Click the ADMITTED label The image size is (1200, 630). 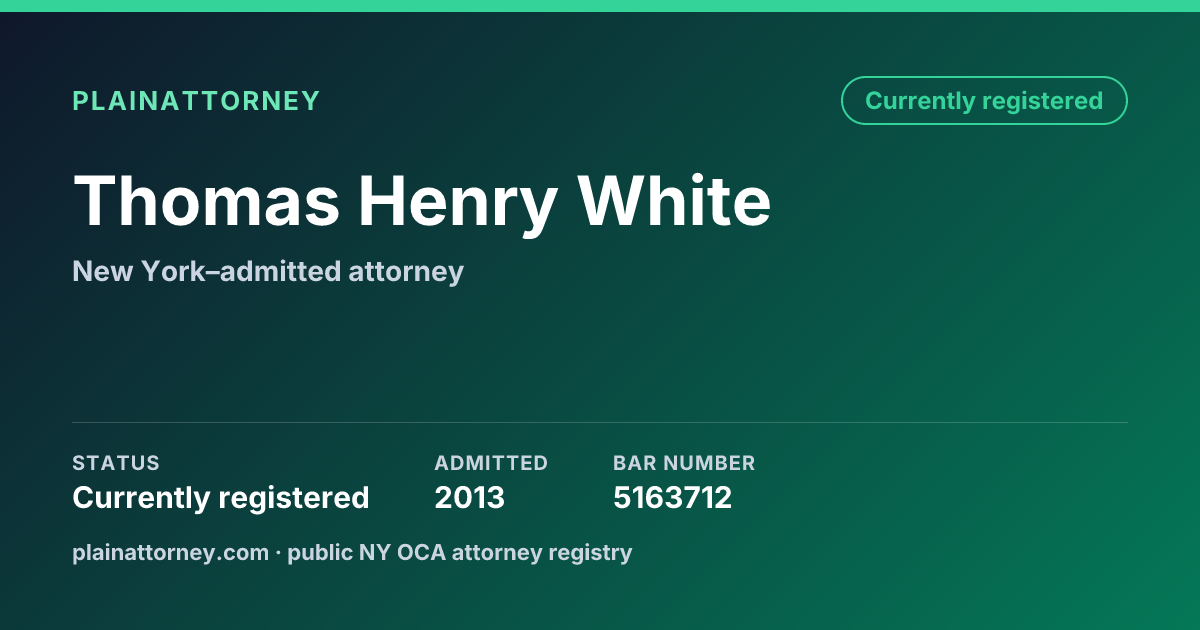coord(491,463)
